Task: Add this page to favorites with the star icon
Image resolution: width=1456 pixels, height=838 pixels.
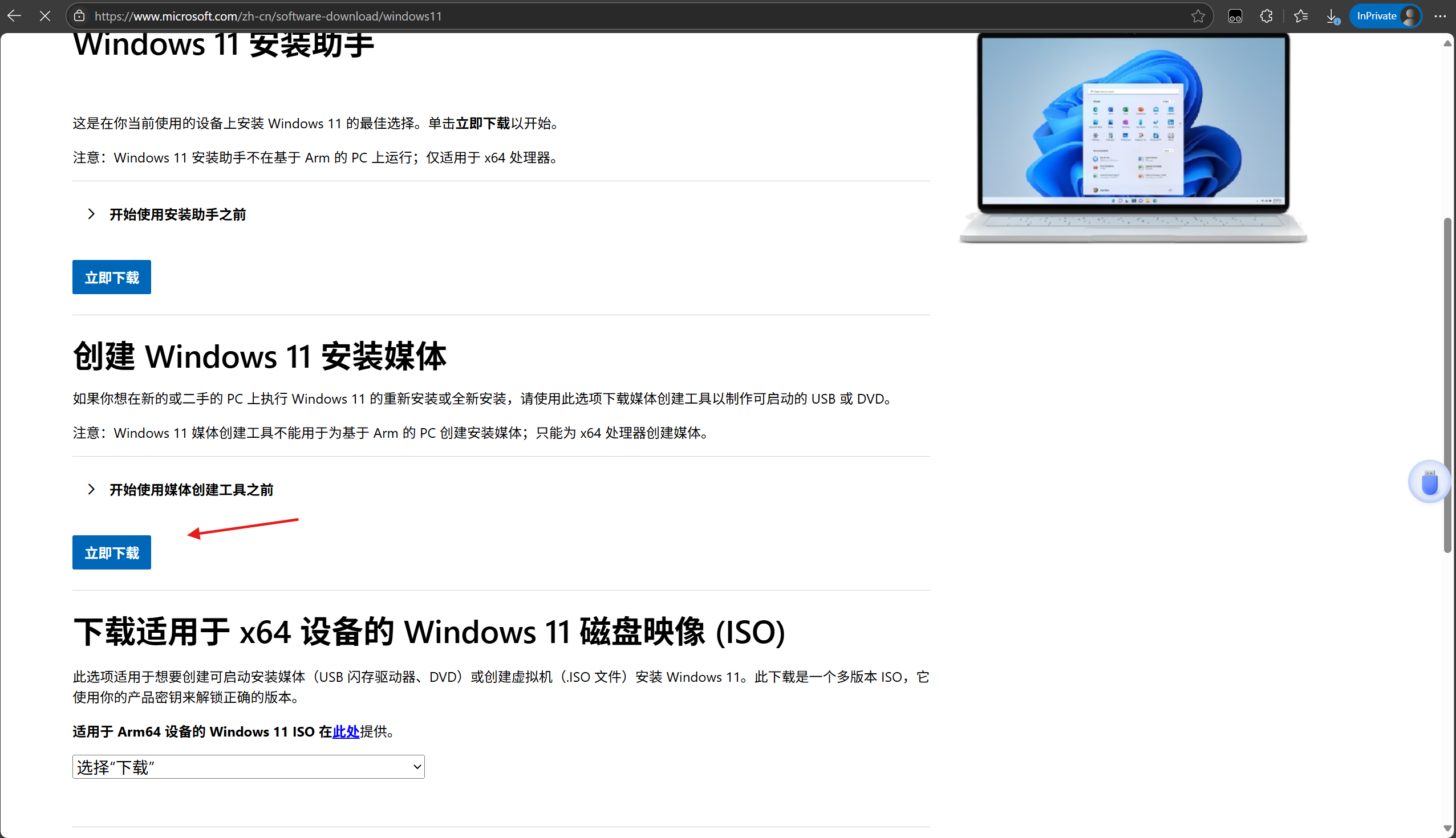Action: [1198, 16]
